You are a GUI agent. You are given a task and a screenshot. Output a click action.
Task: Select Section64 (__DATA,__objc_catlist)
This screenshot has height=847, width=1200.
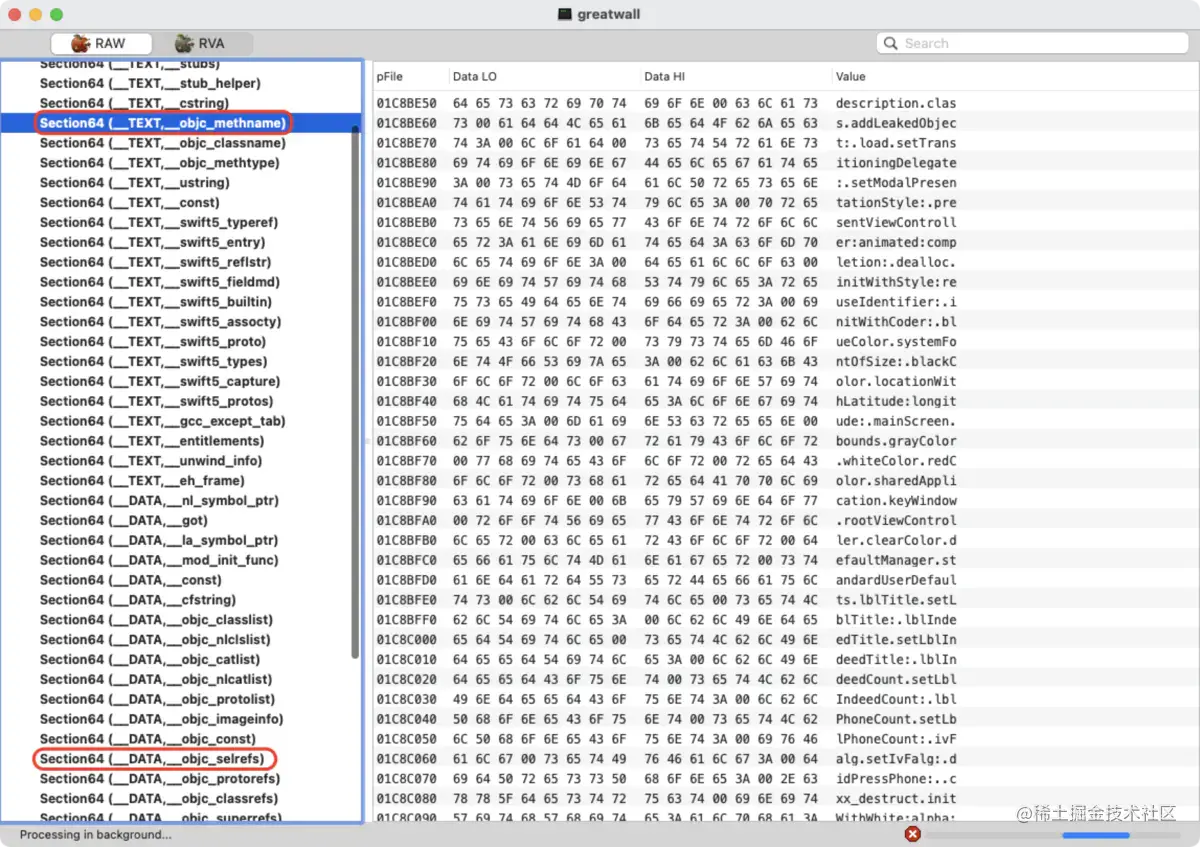pos(150,660)
